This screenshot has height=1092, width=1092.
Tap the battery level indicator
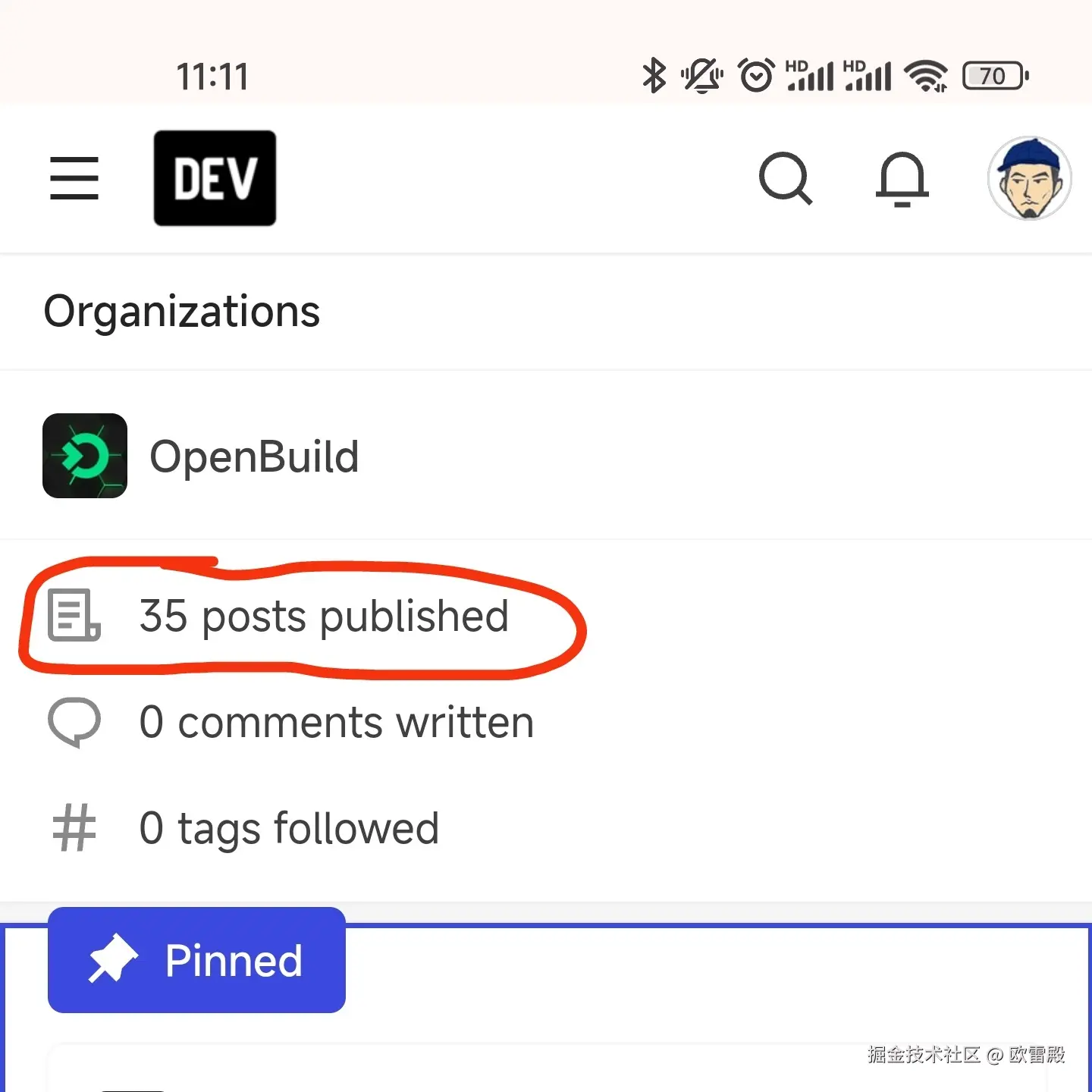(x=995, y=76)
